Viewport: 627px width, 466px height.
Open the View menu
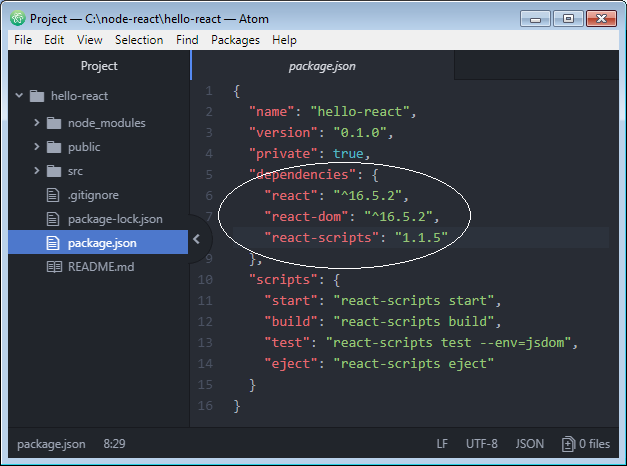click(90, 40)
